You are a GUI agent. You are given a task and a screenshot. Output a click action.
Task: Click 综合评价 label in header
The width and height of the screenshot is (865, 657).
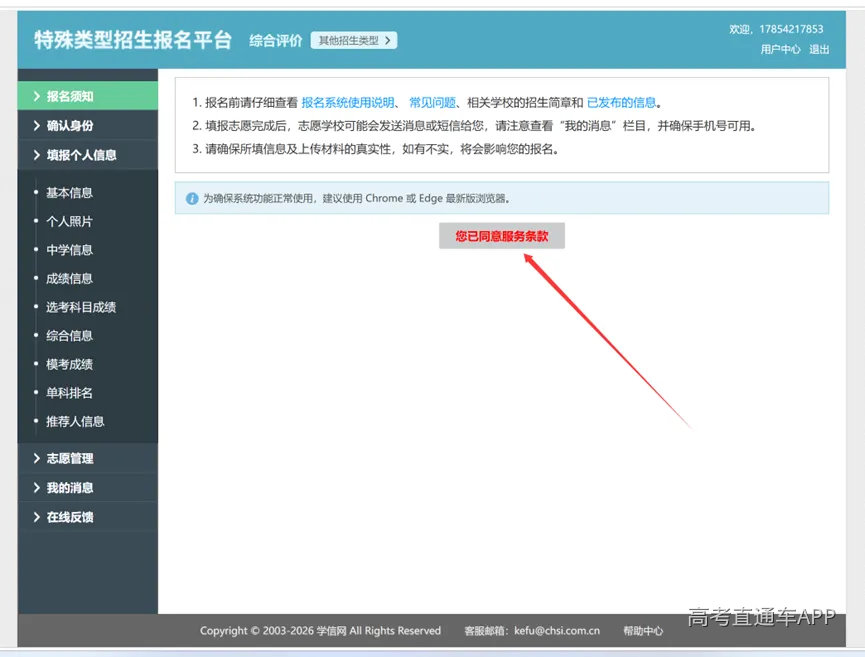pos(275,40)
